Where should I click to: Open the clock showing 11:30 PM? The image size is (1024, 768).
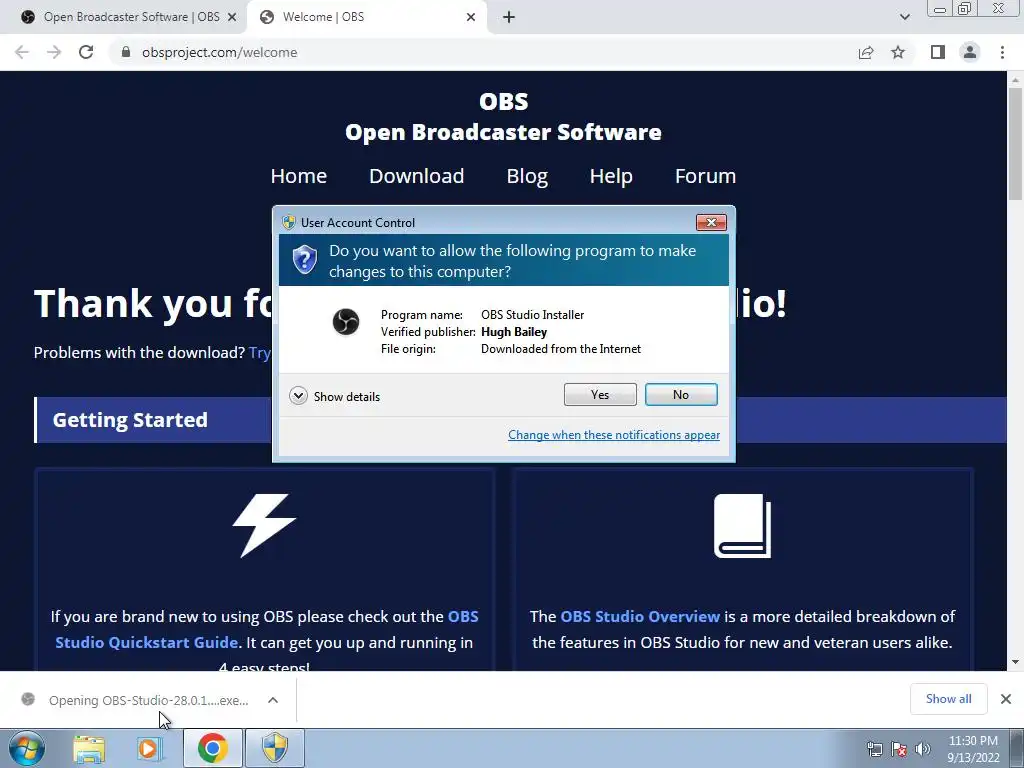coord(973,749)
